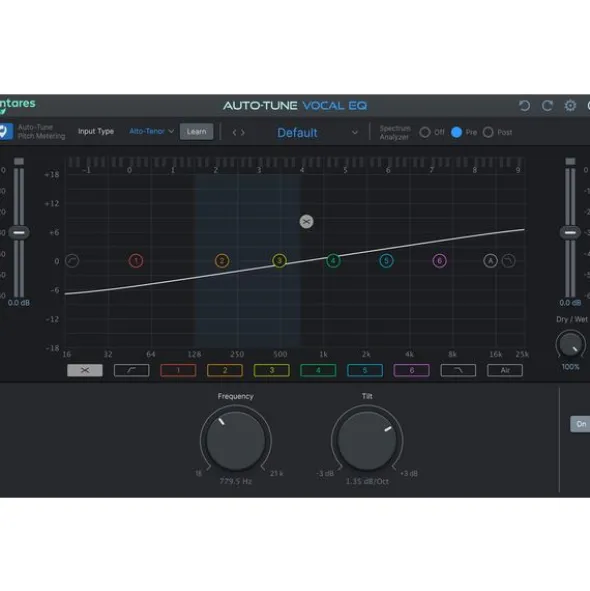Select red band 1 node

(136, 261)
